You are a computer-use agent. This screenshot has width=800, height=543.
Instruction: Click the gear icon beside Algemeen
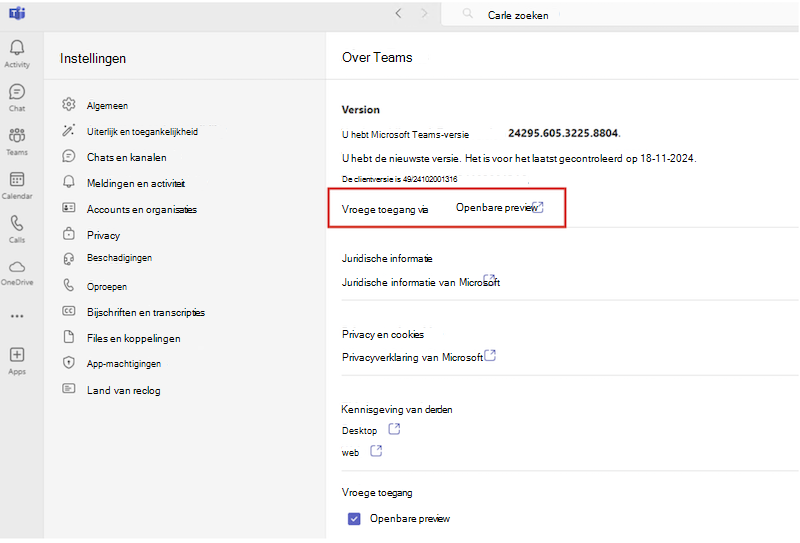coord(69,105)
